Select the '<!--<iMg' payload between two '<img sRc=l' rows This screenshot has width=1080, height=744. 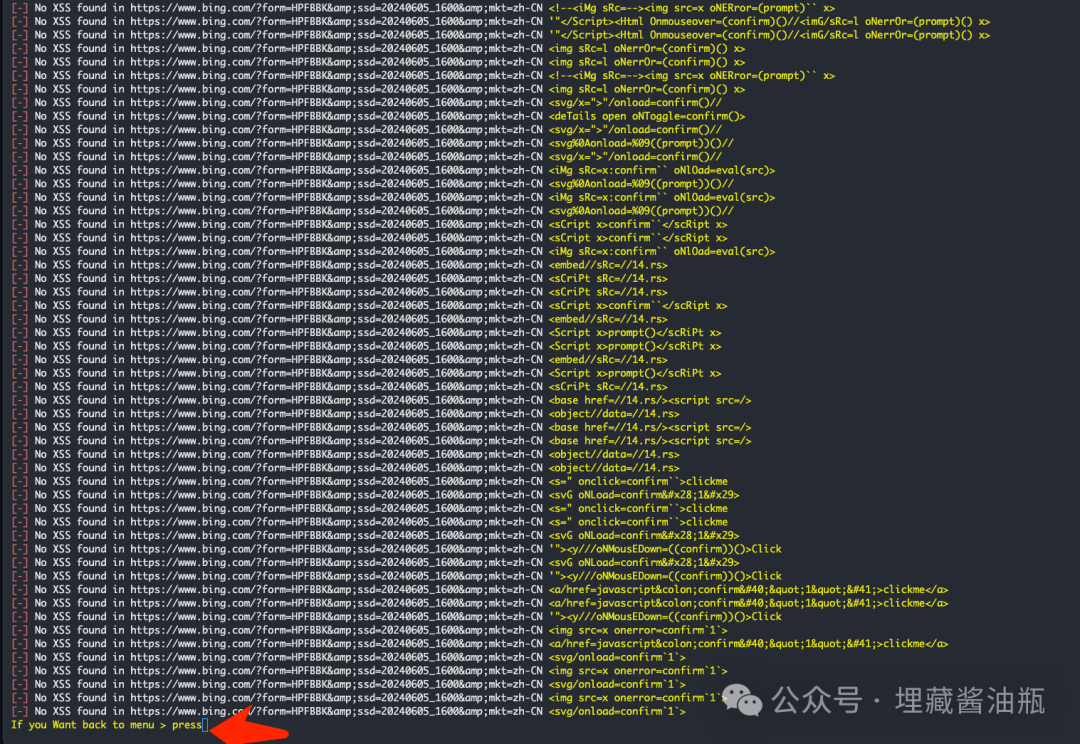pos(692,75)
